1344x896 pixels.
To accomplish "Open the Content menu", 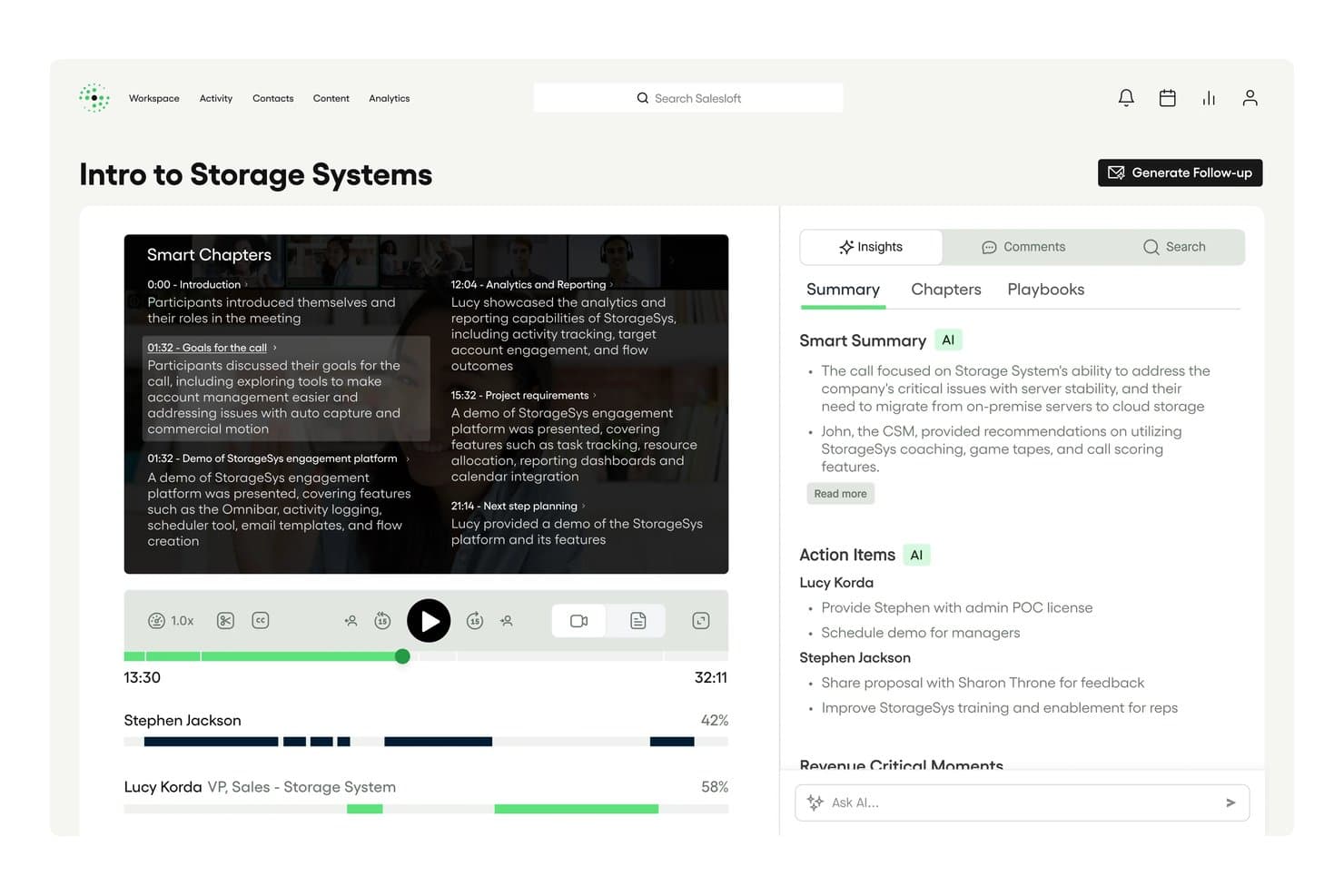I will (x=331, y=98).
